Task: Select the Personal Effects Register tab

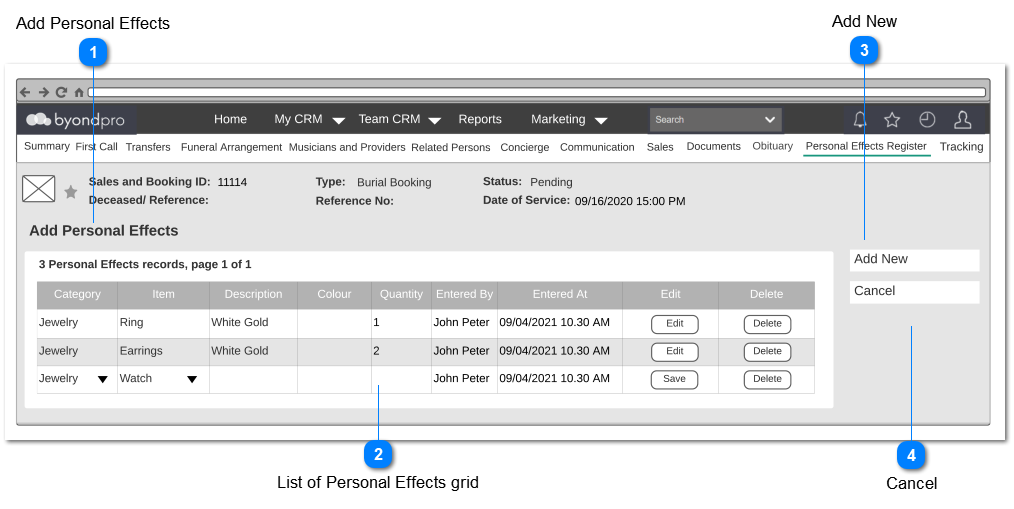Action: tap(867, 147)
